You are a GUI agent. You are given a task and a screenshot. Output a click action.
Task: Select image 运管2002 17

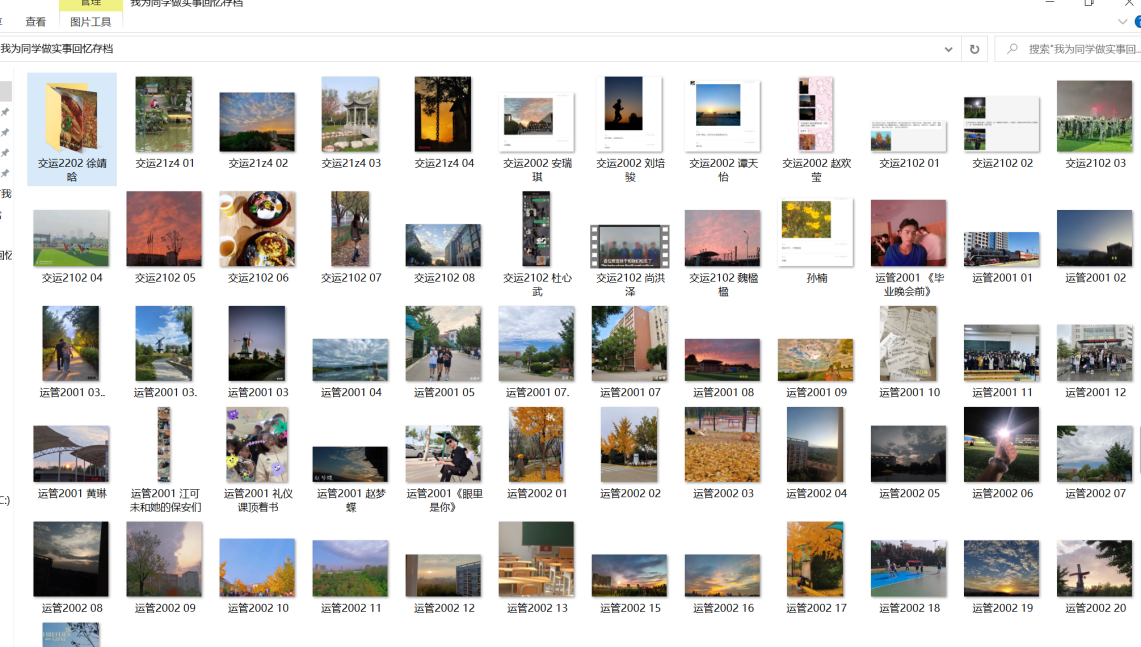(816, 559)
